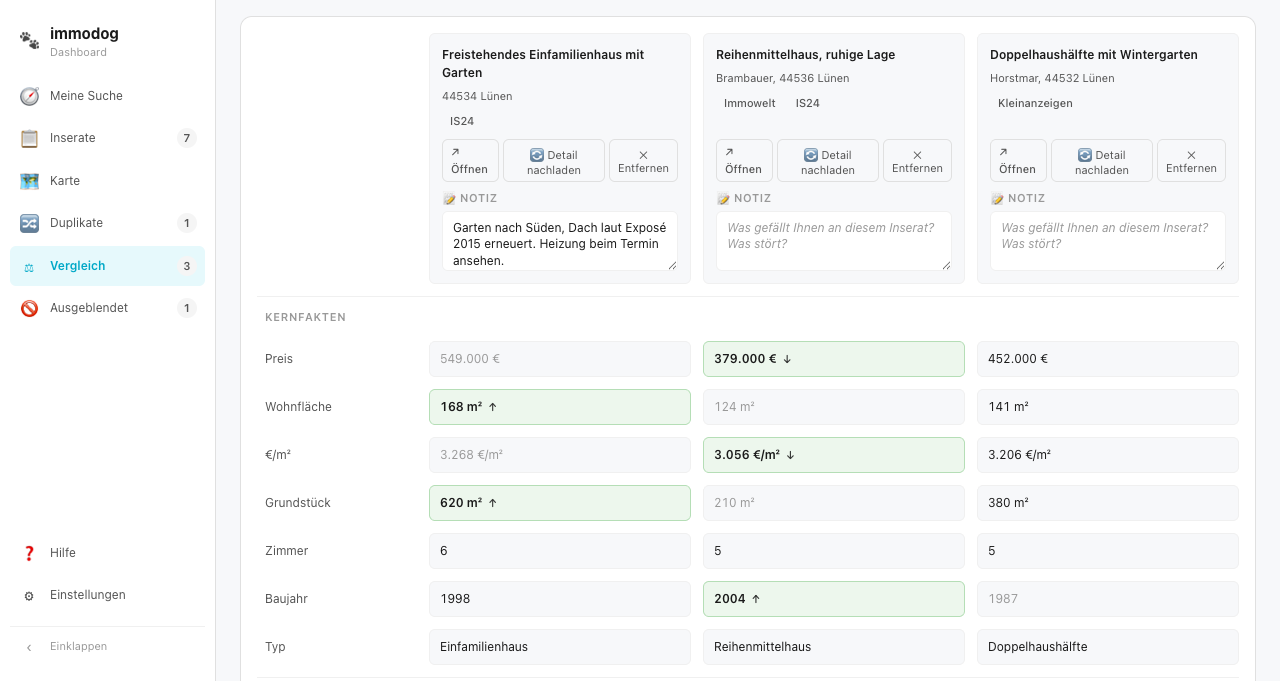Click the 380 m² Grundstück cell

[x=1108, y=503]
